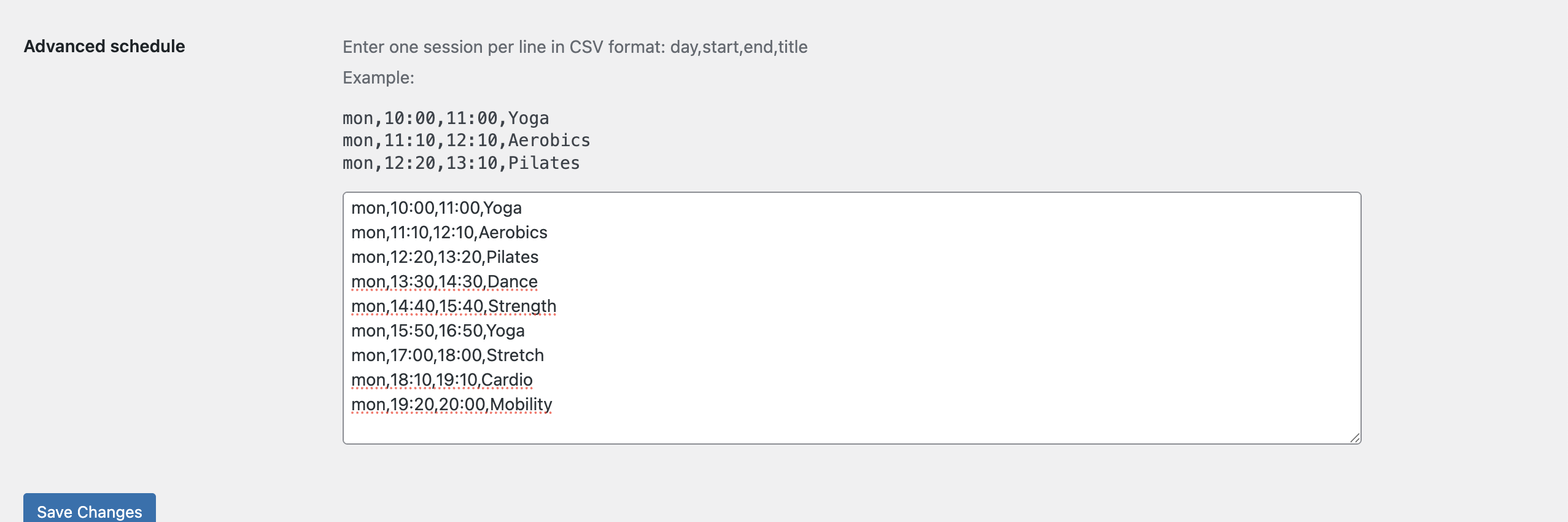Viewport: 1568px width, 522px height.
Task: Click the monospace example Aerobics line
Action: coord(466,141)
